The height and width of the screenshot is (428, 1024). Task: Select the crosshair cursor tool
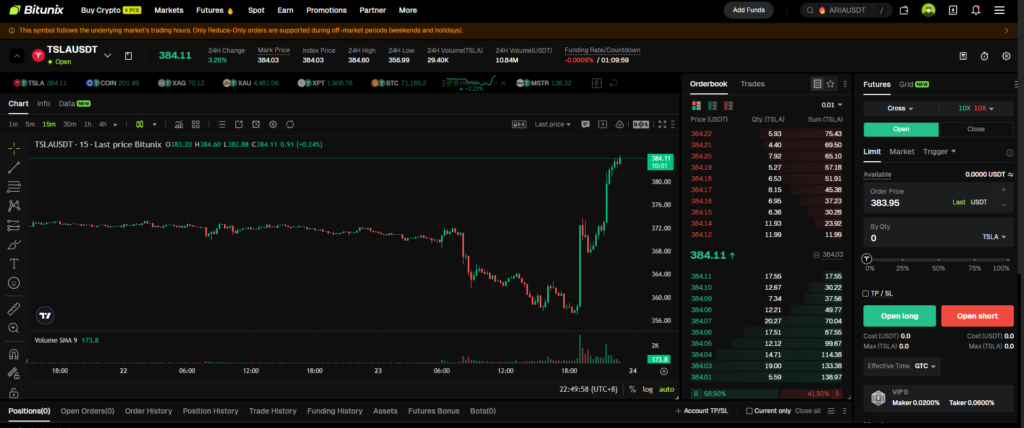(x=14, y=148)
